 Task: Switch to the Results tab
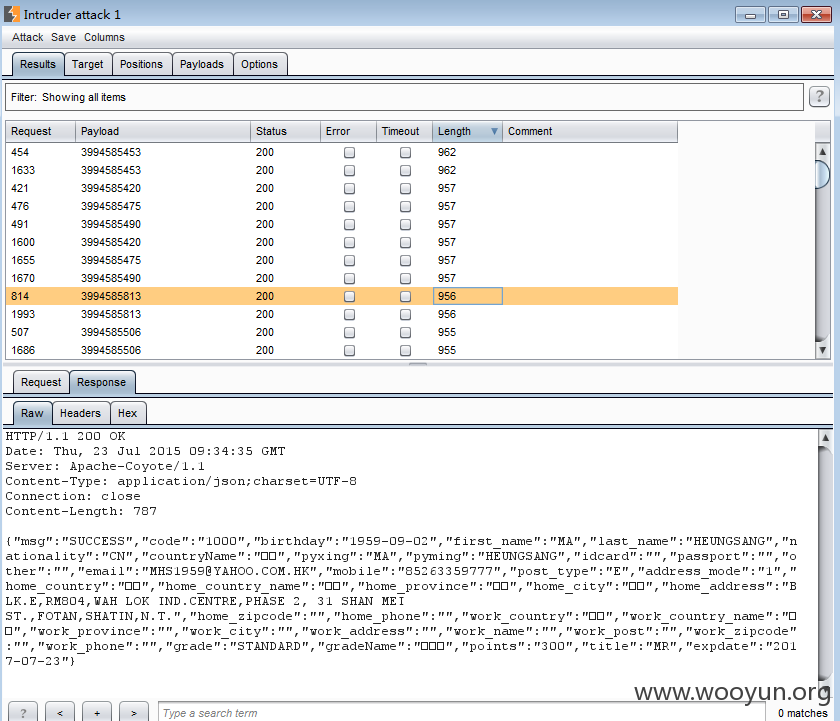[x=38, y=64]
